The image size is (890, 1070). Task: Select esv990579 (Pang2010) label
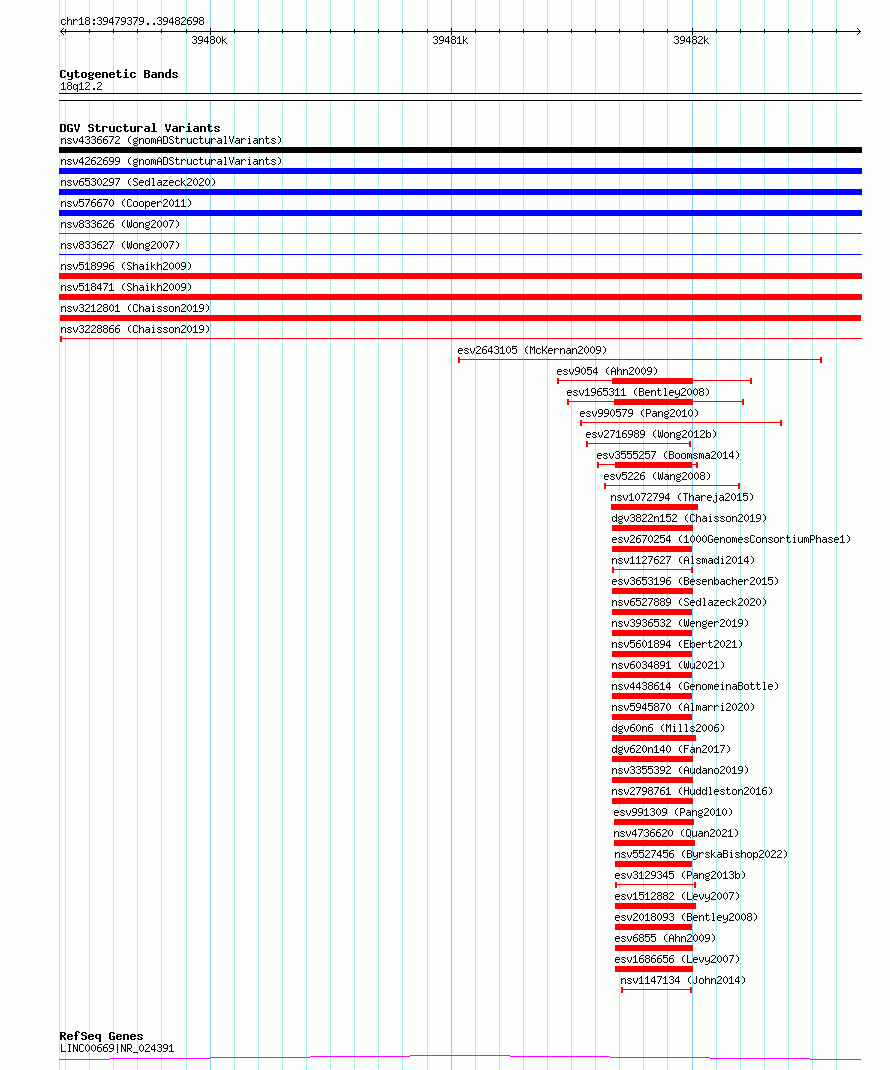(x=639, y=414)
